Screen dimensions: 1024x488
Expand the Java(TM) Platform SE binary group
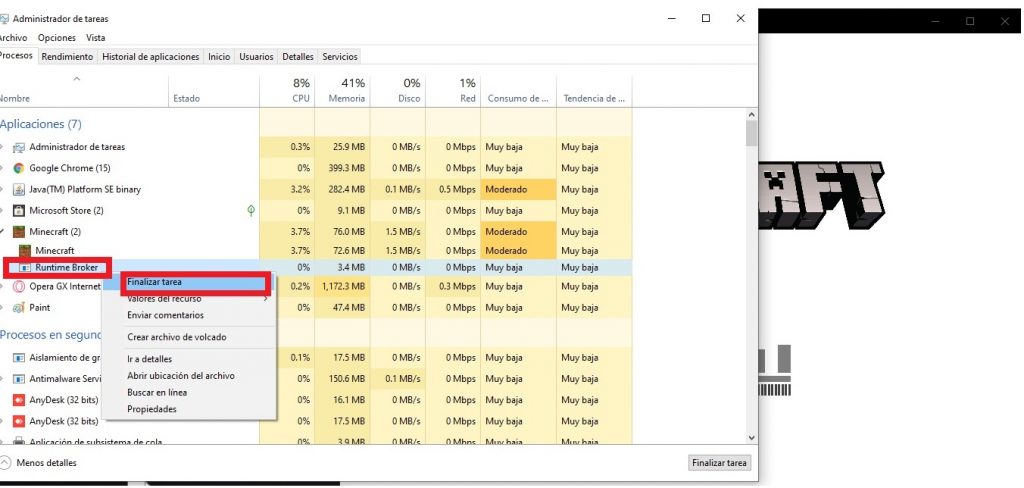coord(2,189)
